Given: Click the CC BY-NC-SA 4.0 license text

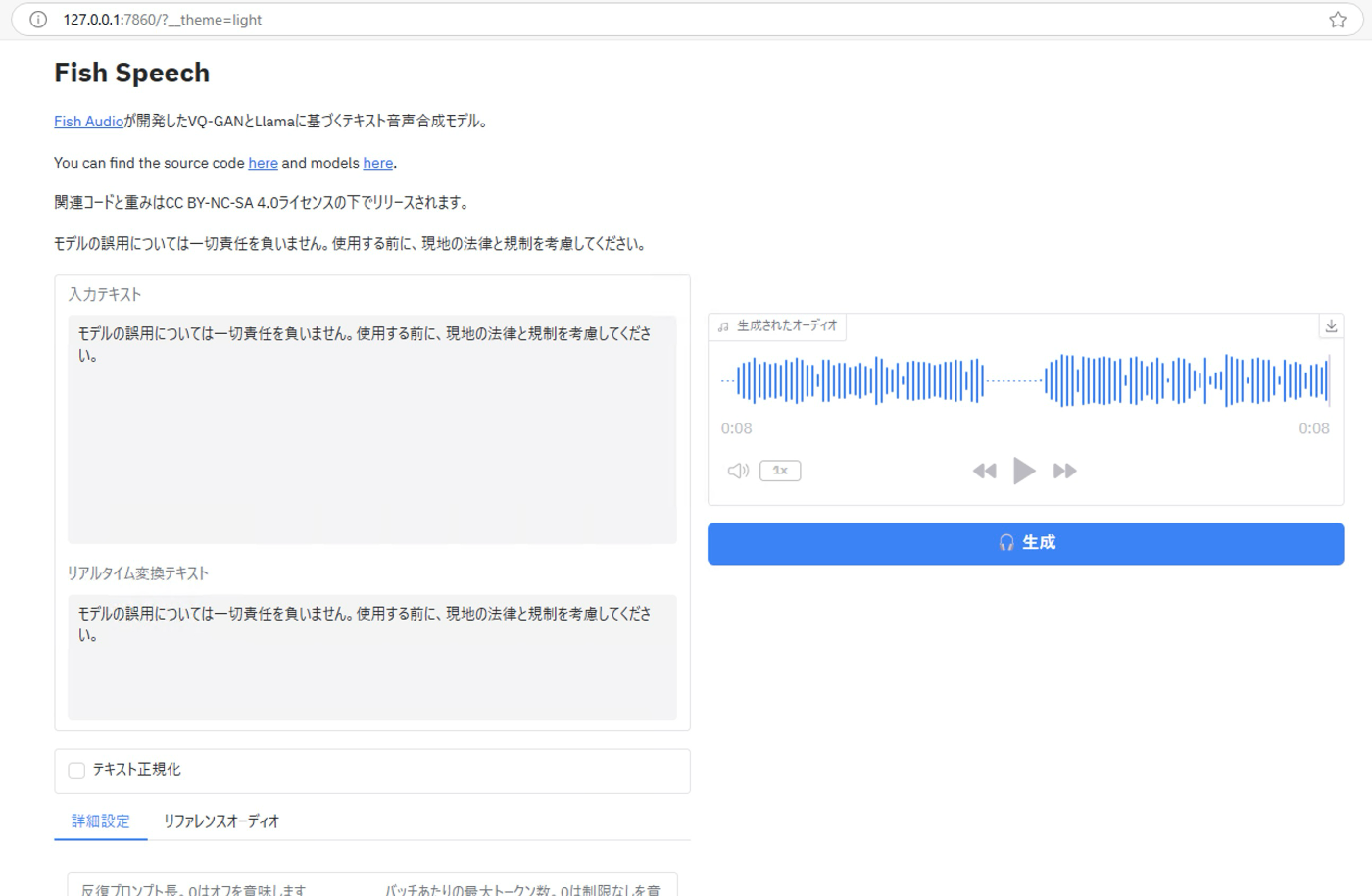Looking at the screenshot, I should click(222, 203).
